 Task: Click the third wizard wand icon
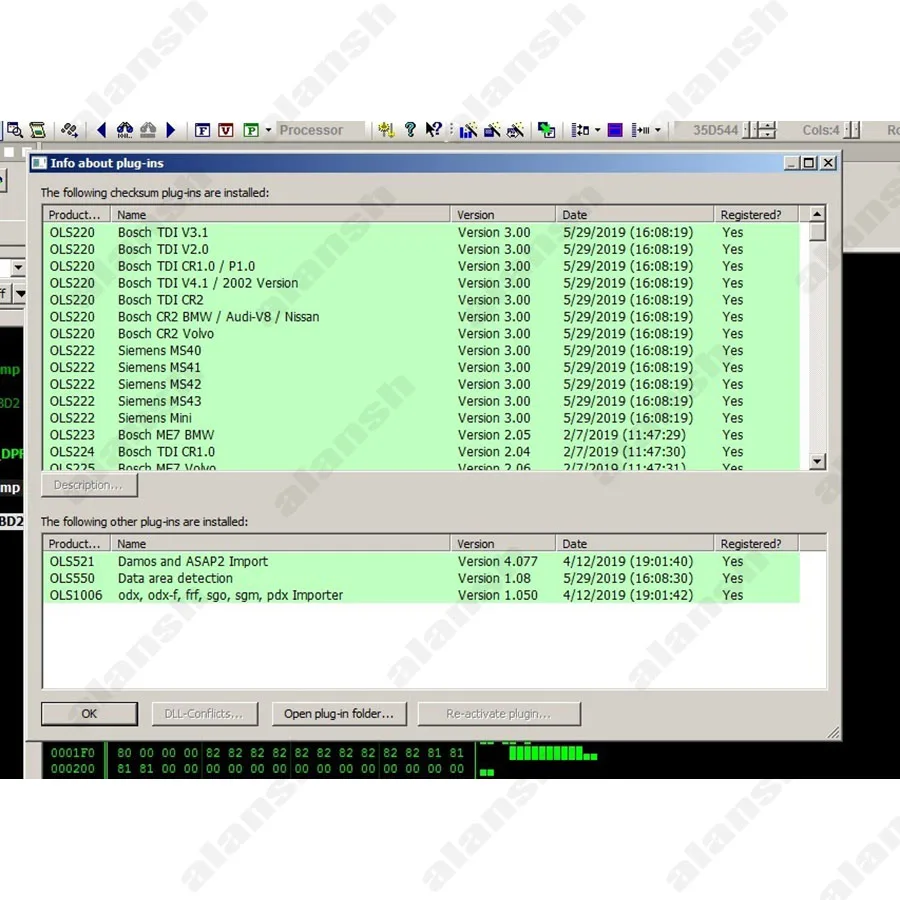tap(515, 130)
